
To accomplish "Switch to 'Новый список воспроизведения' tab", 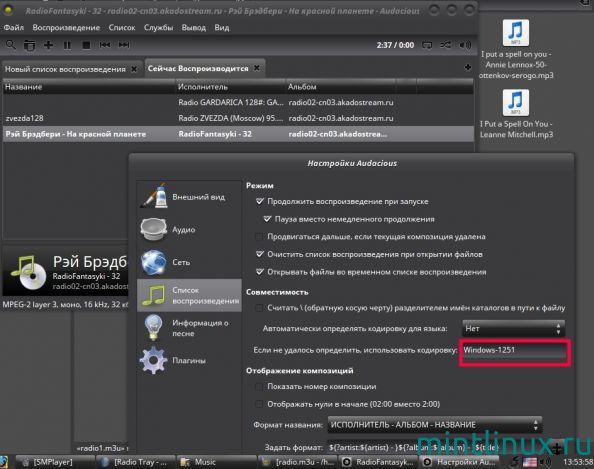I will tap(65, 69).
